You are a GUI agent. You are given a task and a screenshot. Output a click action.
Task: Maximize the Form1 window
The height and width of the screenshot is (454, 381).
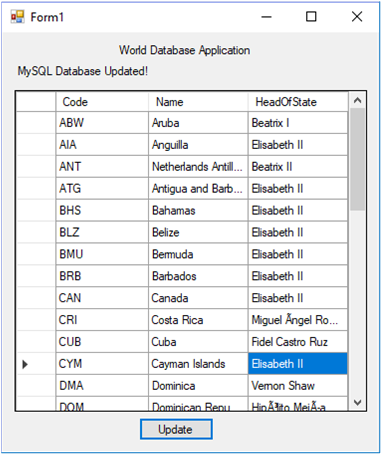tap(311, 17)
